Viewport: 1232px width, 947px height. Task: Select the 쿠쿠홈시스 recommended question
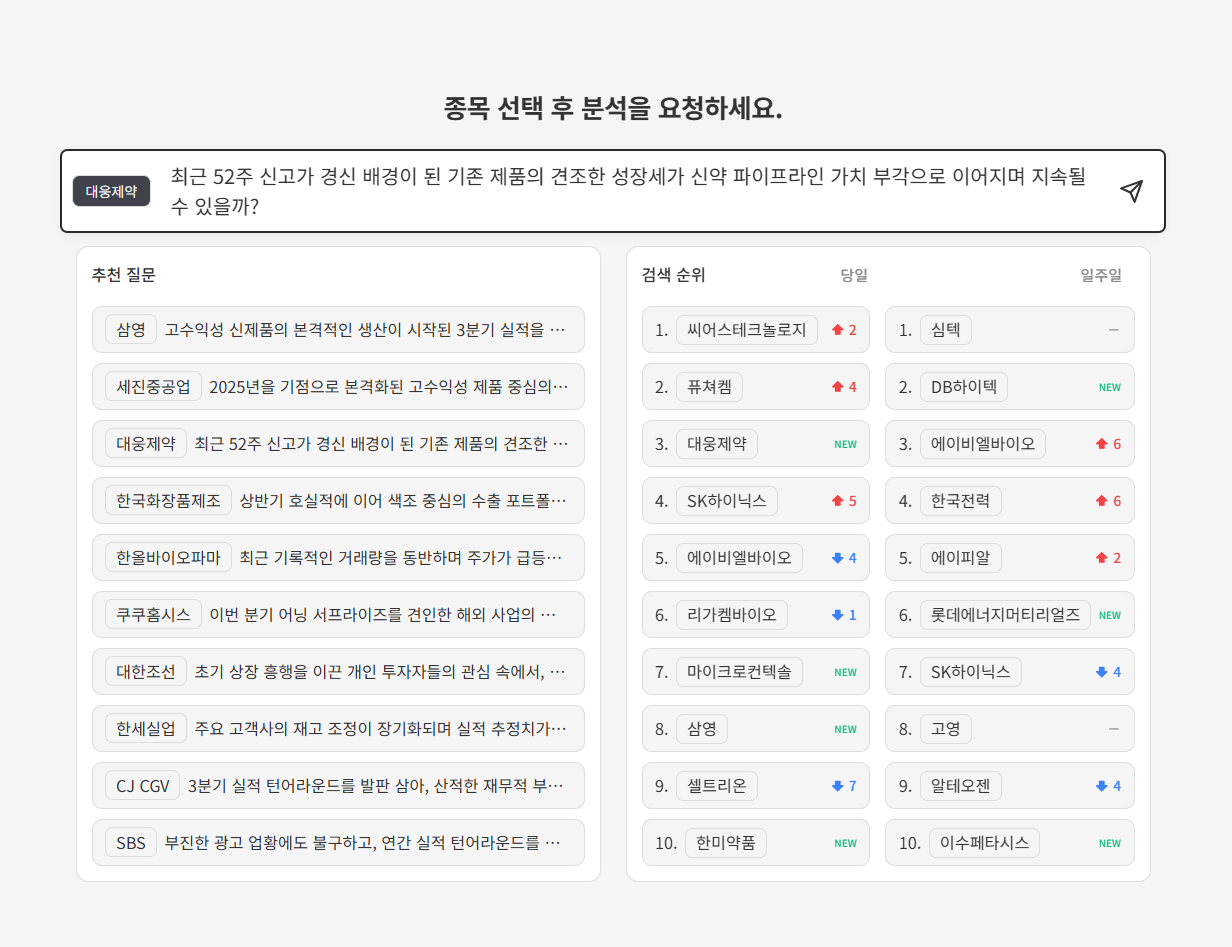pos(338,615)
